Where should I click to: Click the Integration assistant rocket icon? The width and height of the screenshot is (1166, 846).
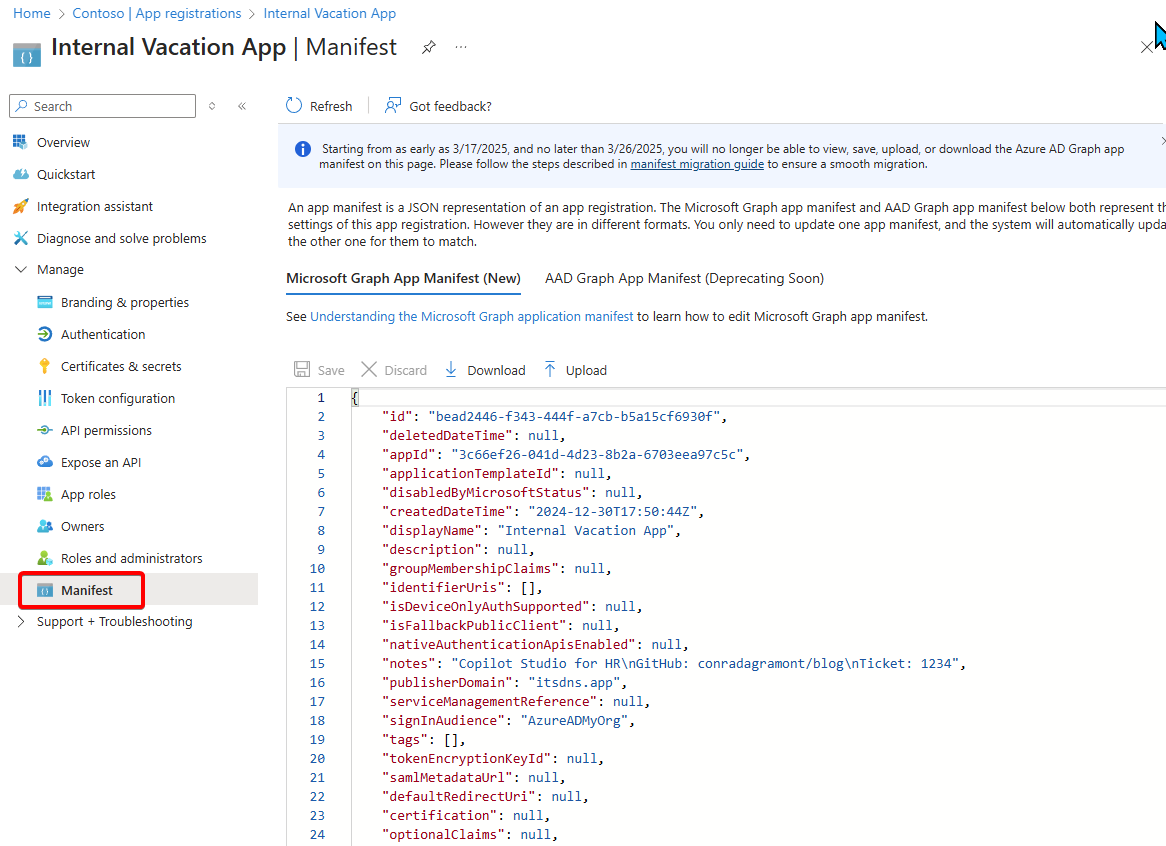(x=20, y=206)
